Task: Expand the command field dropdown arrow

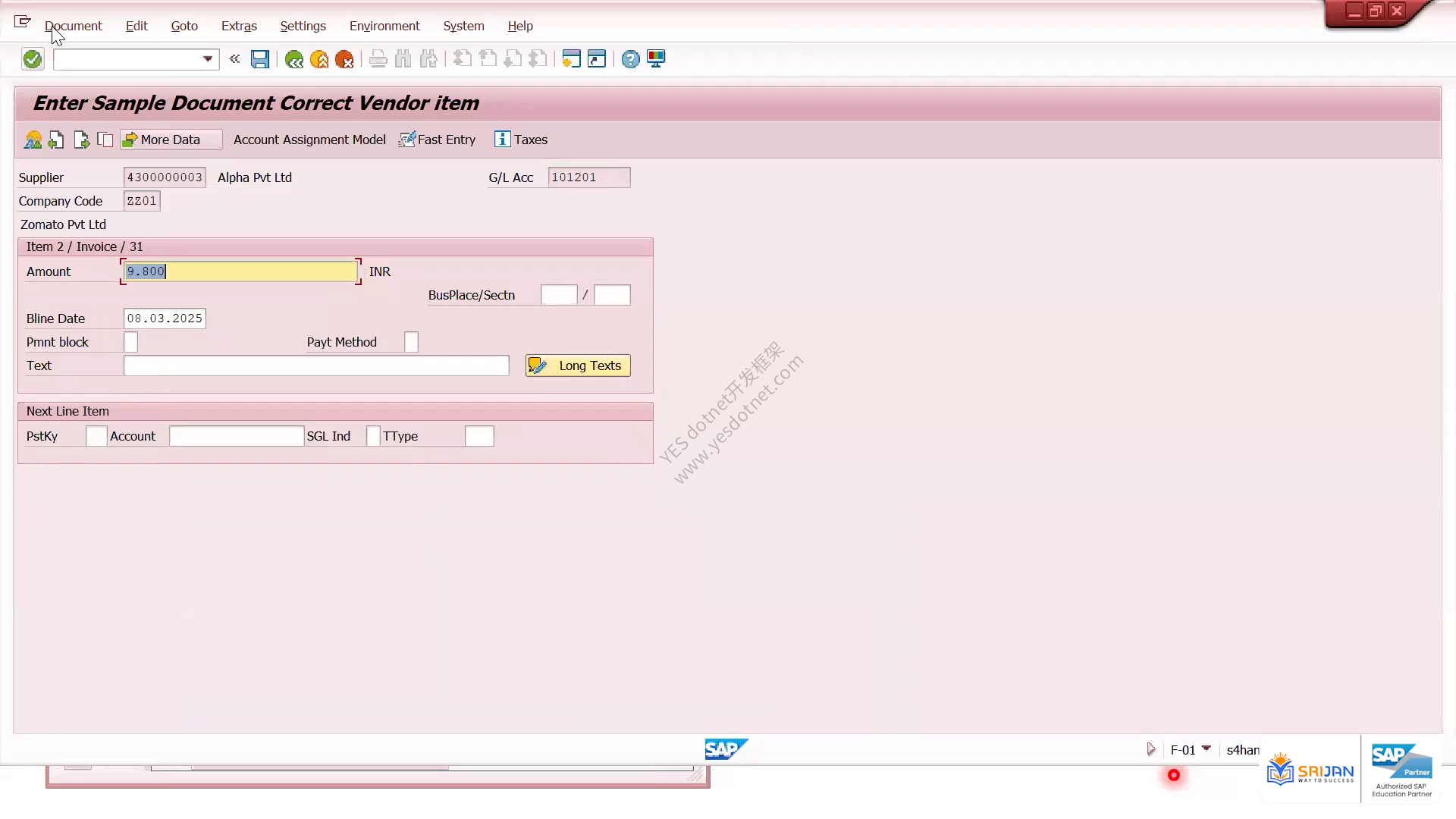Action: (208, 59)
